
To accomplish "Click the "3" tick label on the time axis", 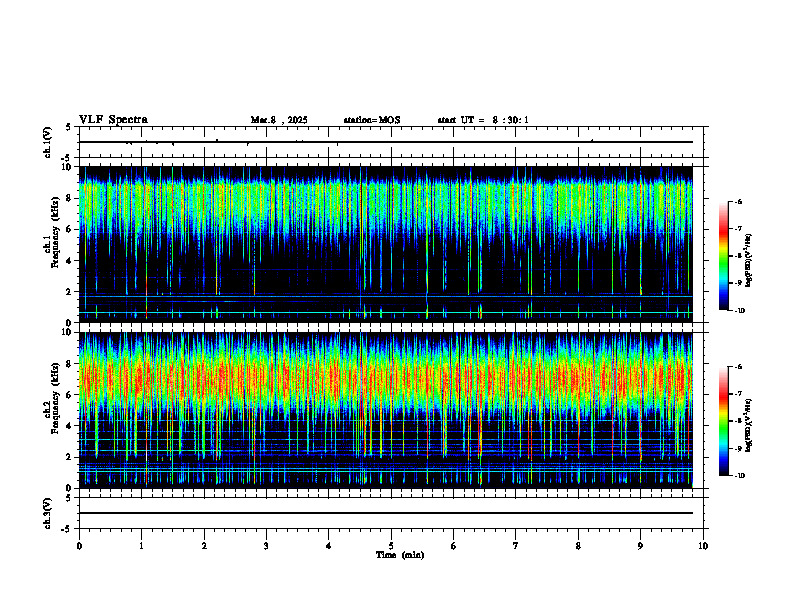I will click(x=266, y=546).
